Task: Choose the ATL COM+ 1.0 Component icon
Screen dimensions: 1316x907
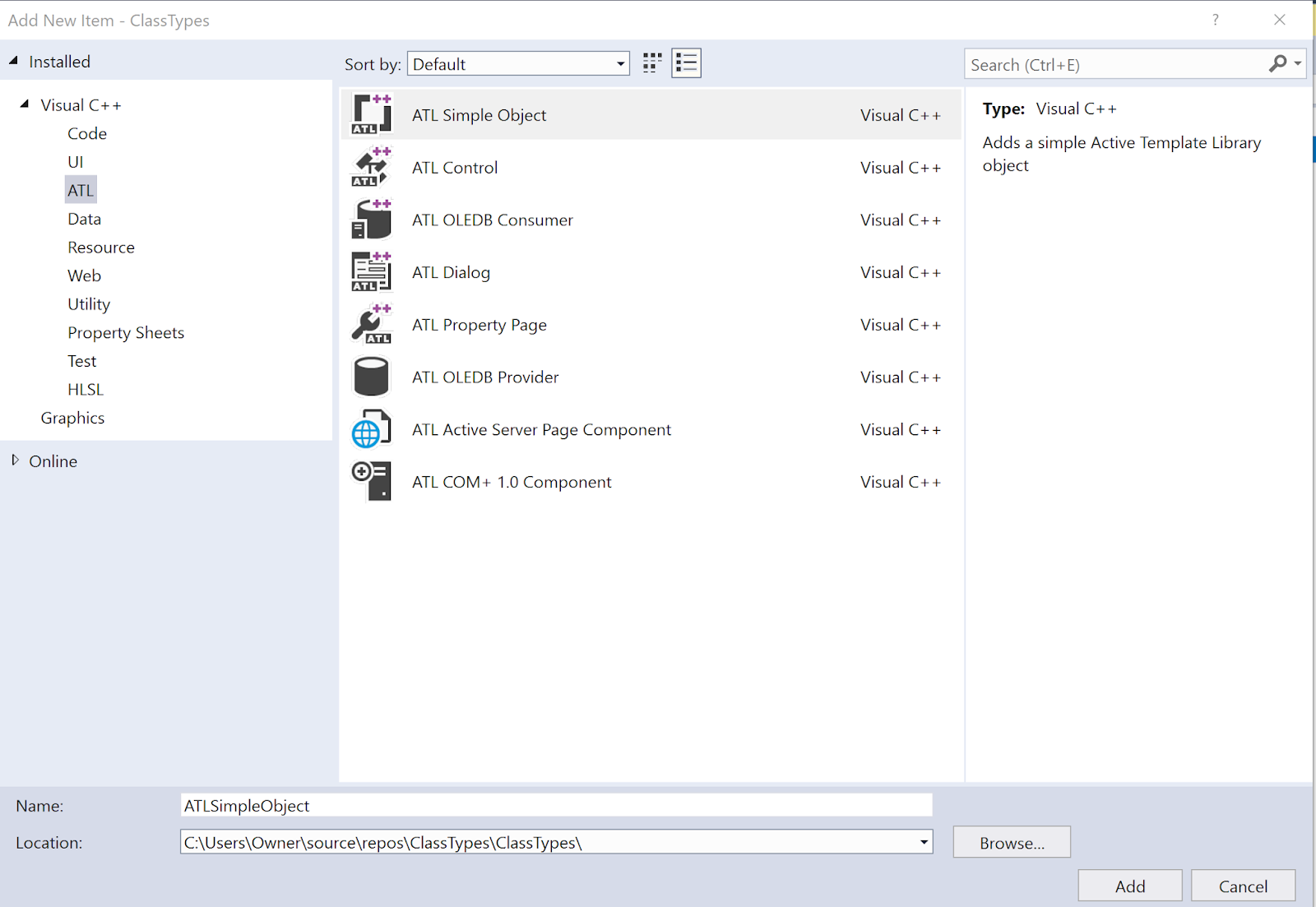Action: 371,482
